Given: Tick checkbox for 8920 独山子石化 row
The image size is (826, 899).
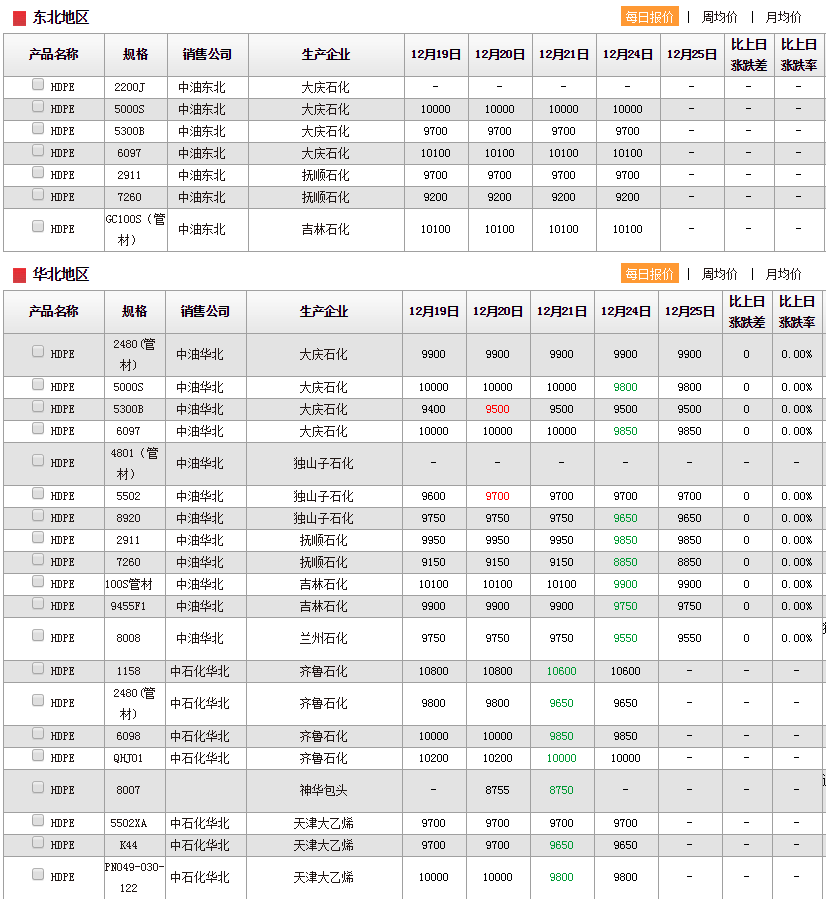Looking at the screenshot, I should click(38, 515).
